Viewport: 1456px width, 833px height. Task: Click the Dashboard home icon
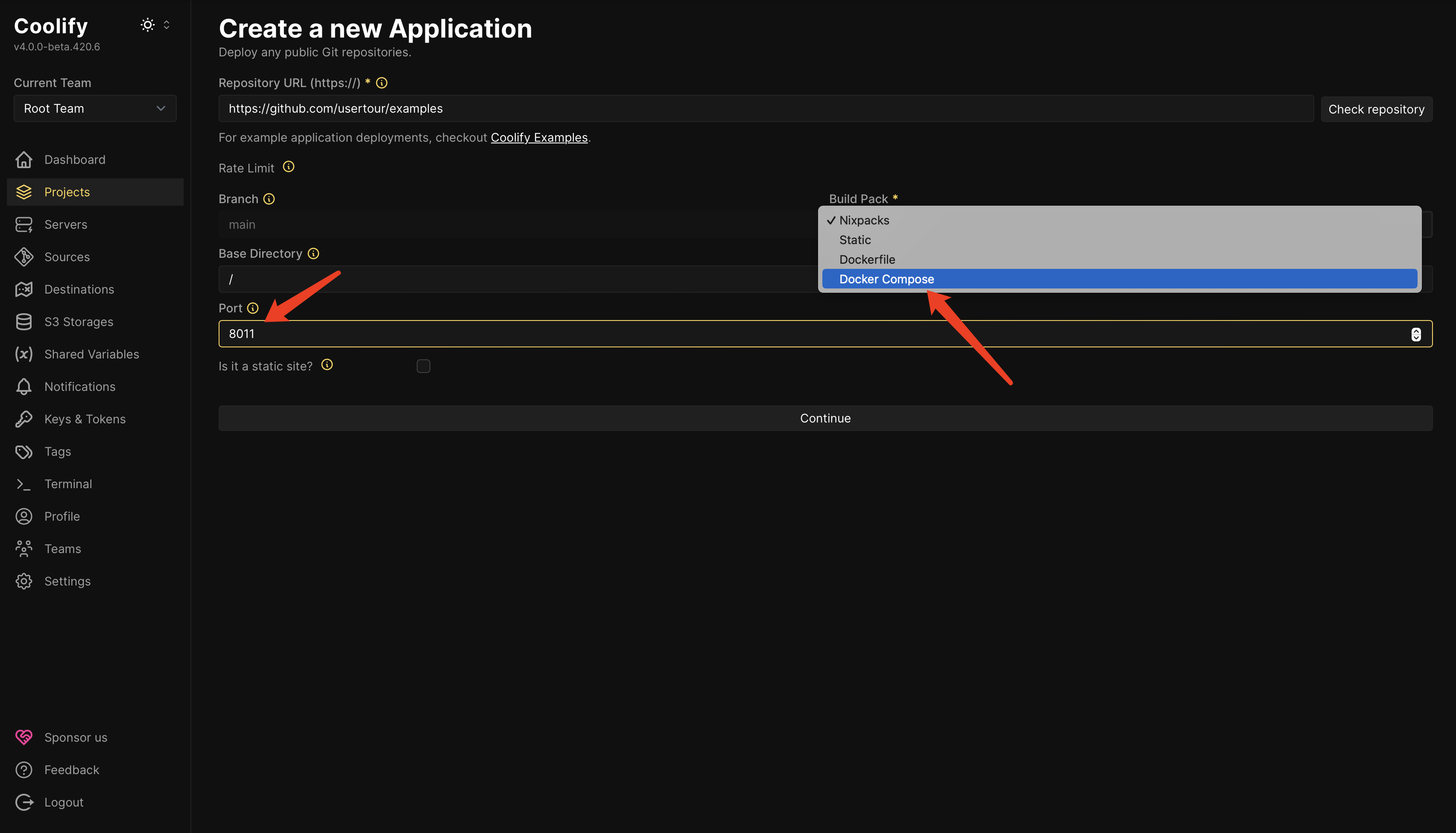(23, 160)
